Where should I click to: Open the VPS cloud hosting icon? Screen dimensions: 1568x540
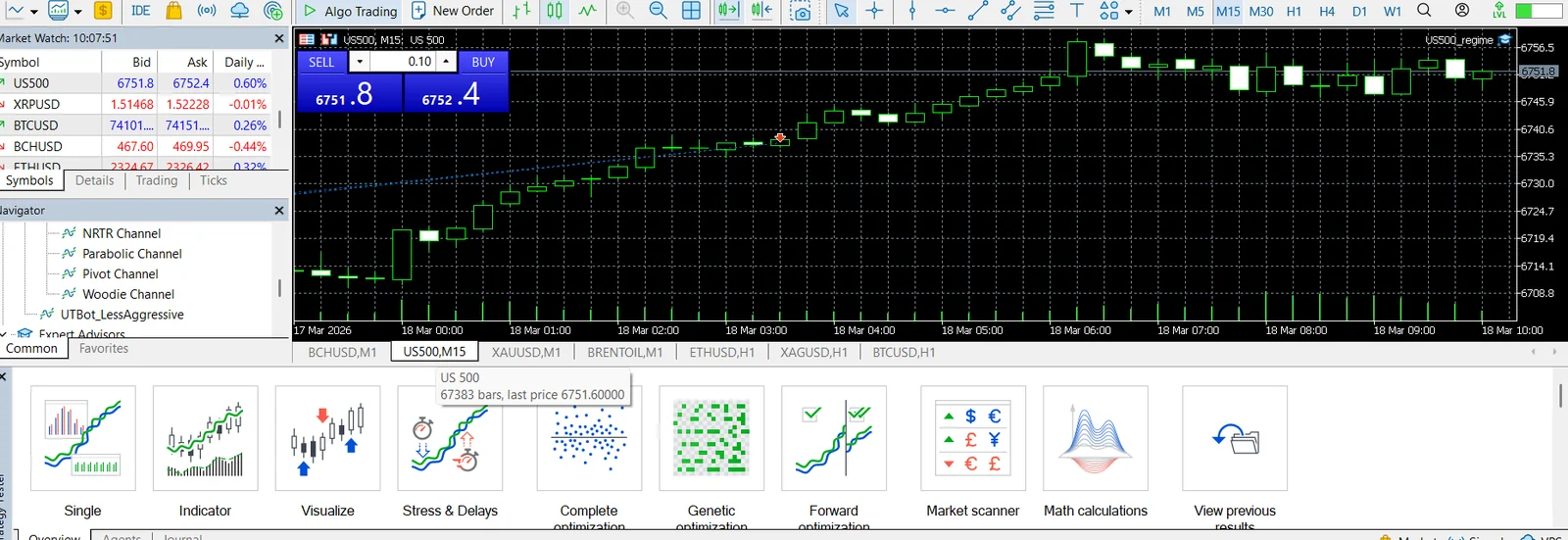(239, 11)
